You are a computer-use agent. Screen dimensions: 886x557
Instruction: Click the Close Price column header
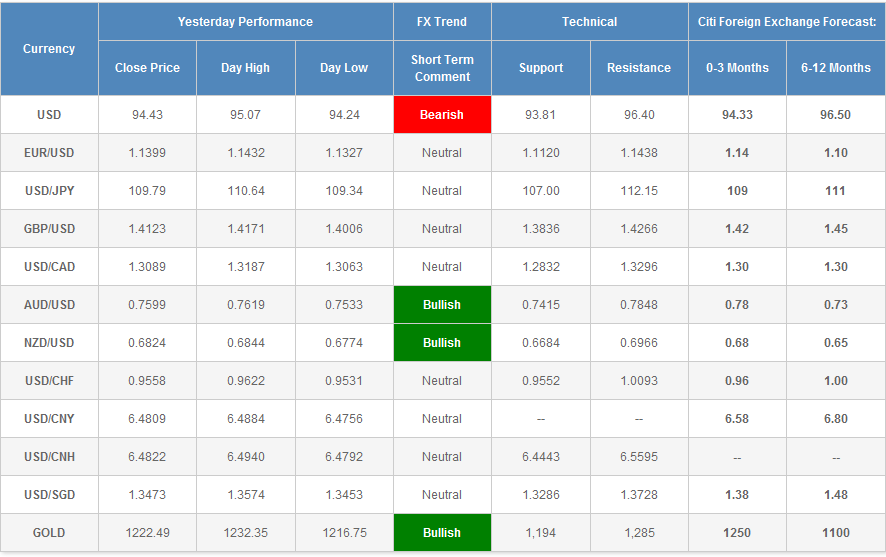pyautogui.click(x=148, y=68)
